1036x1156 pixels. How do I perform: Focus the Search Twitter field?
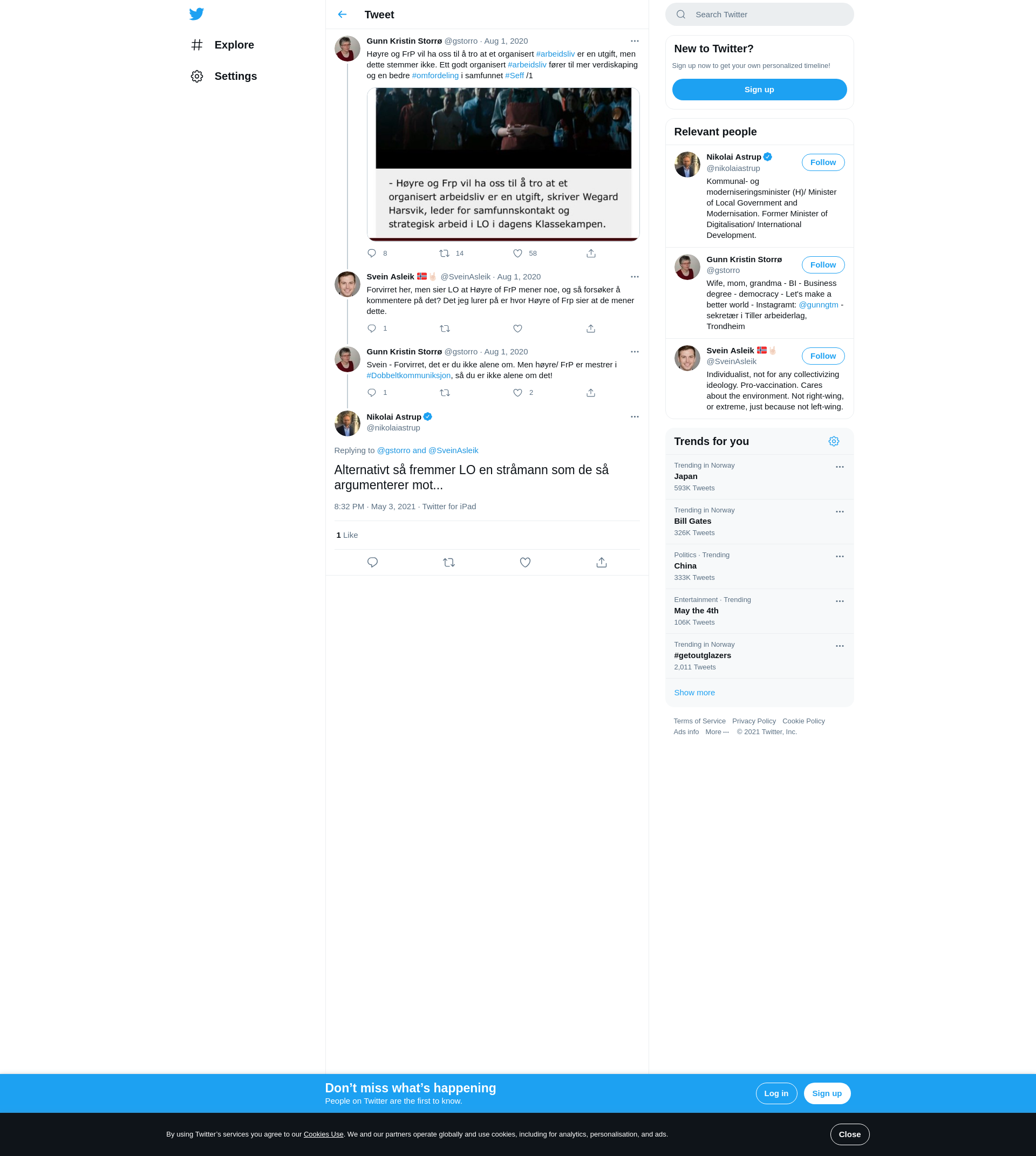point(759,14)
